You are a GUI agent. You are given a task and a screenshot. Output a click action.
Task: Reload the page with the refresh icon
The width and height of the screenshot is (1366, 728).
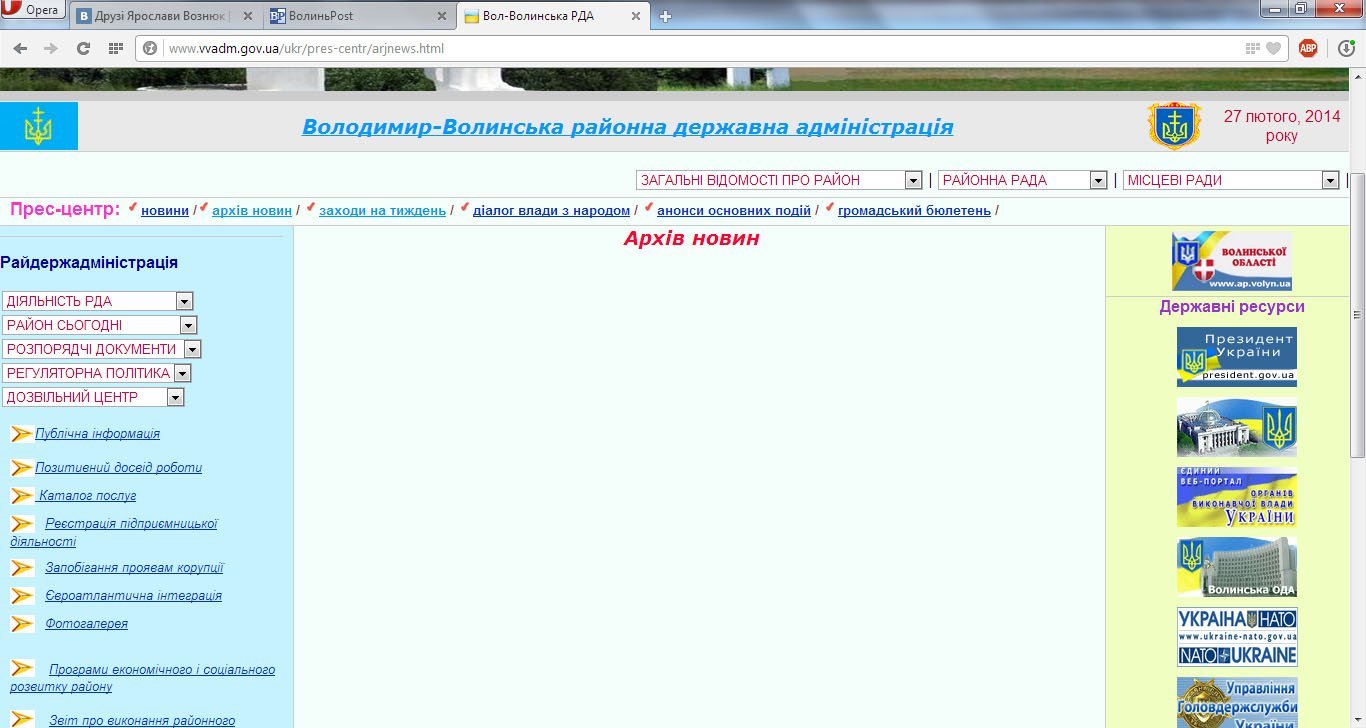click(84, 48)
